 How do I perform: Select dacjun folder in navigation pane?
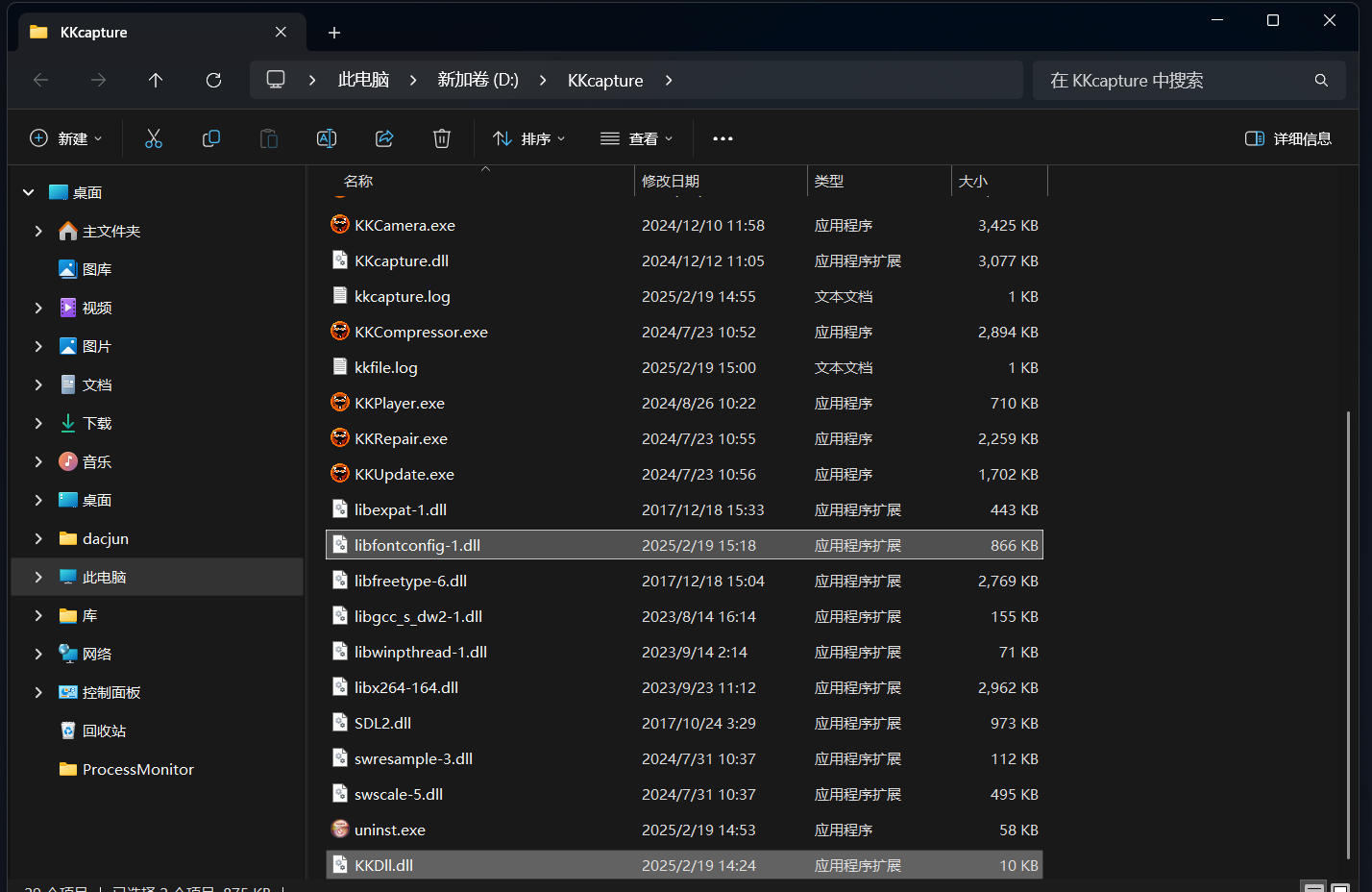[106, 538]
